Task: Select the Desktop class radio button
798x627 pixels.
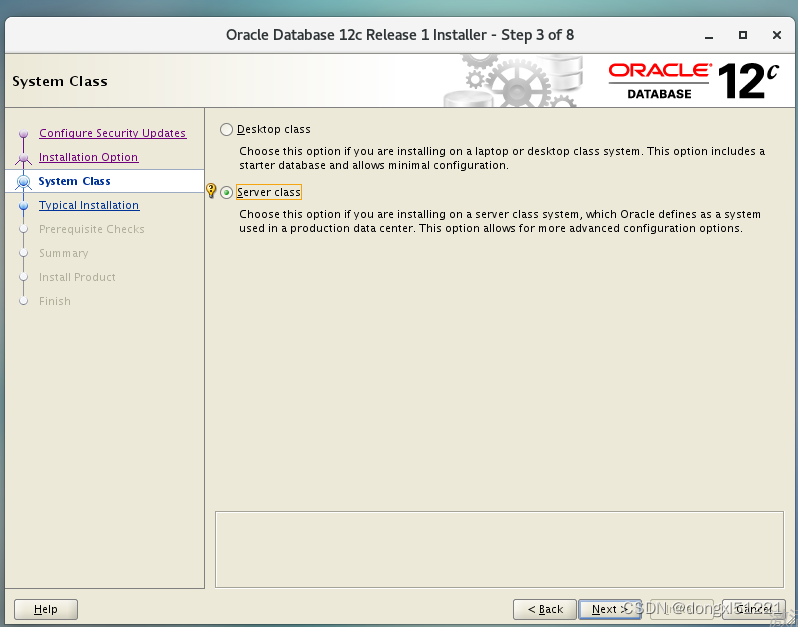Action: click(x=226, y=129)
